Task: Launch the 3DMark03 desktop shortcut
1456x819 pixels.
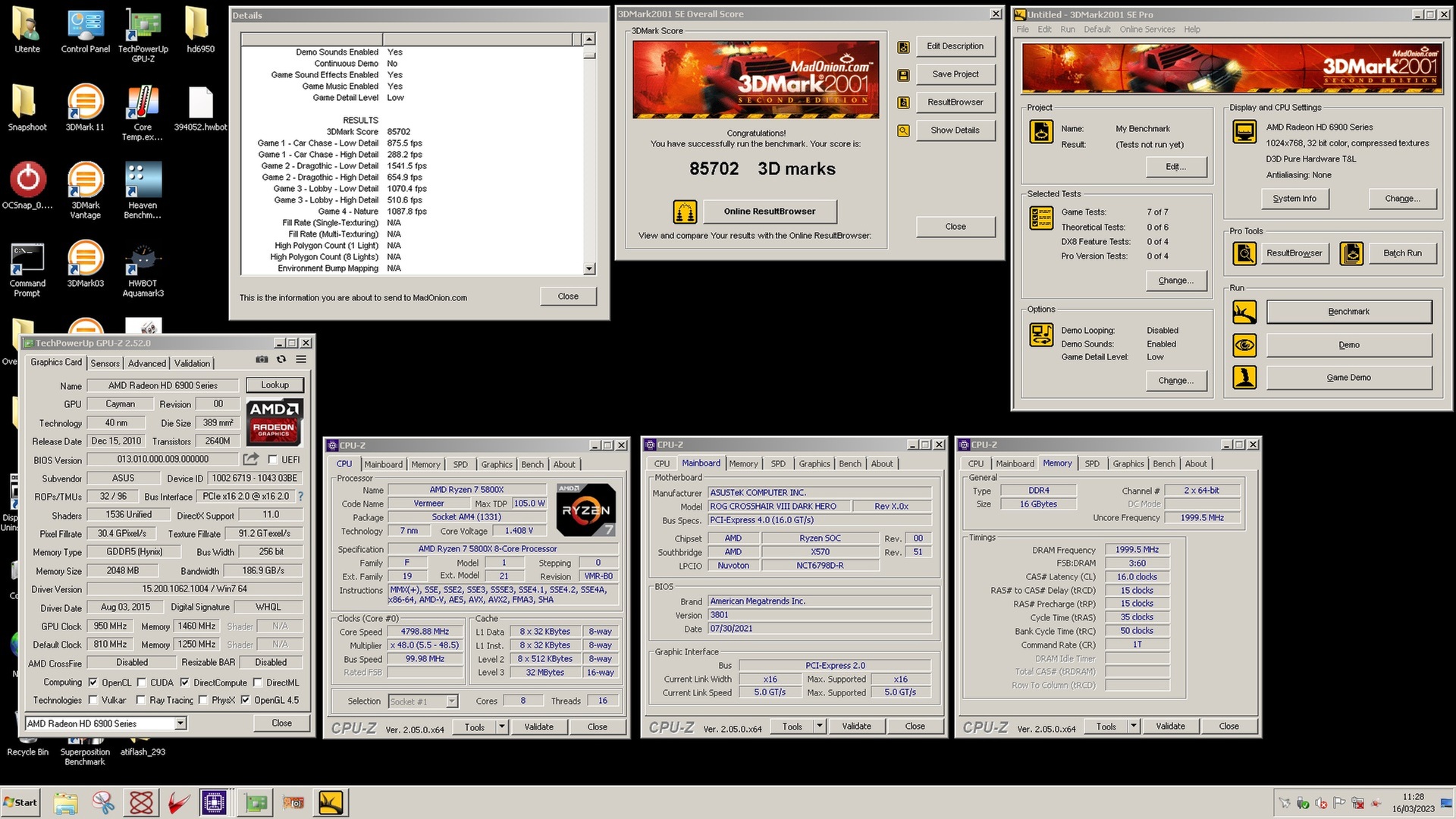Action: pos(85,263)
